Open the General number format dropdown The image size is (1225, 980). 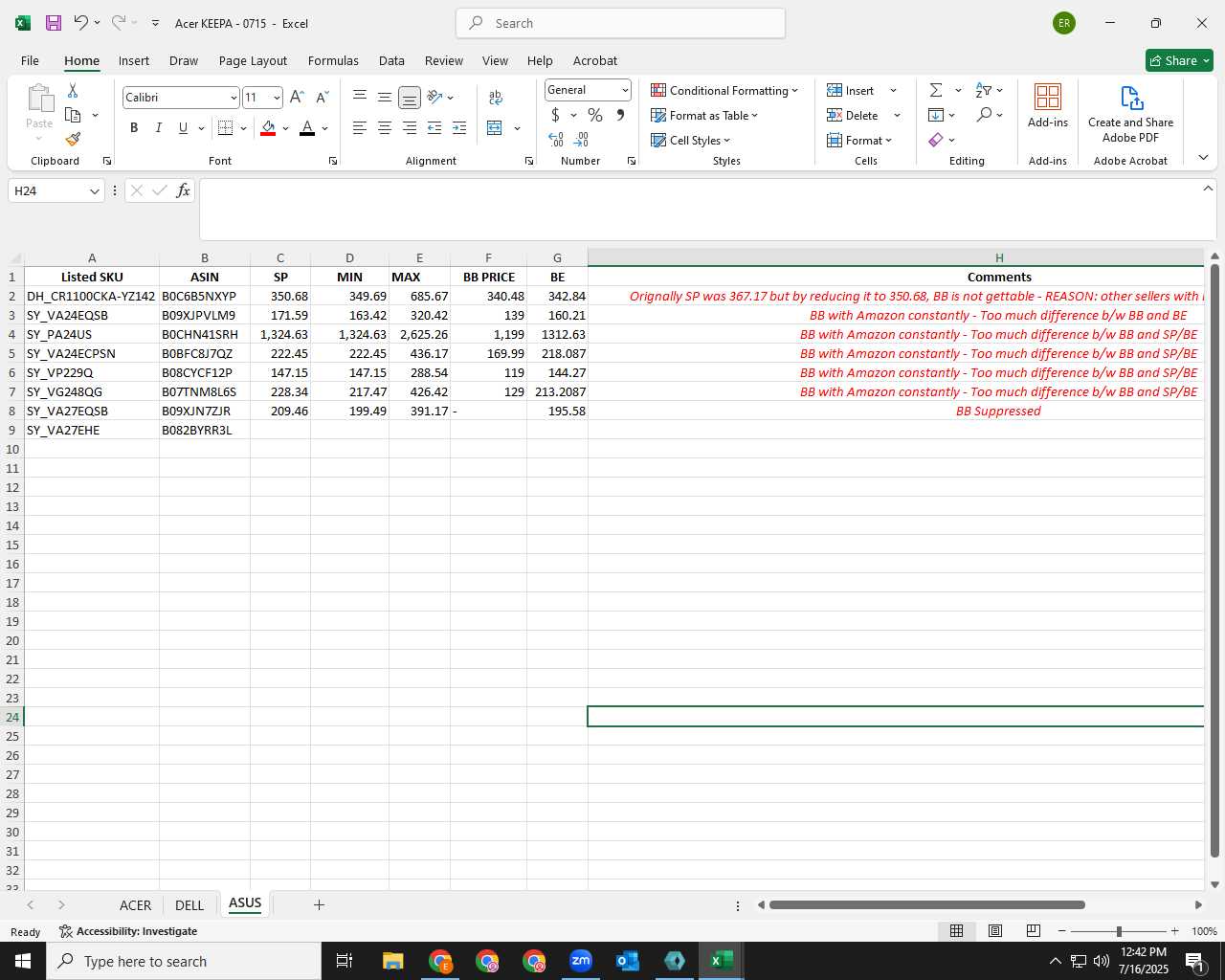point(625,90)
